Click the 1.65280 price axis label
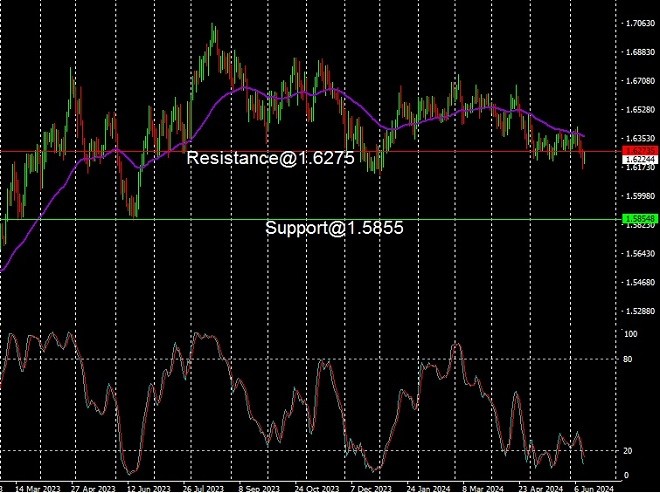This screenshot has width=660, height=493. point(640,109)
